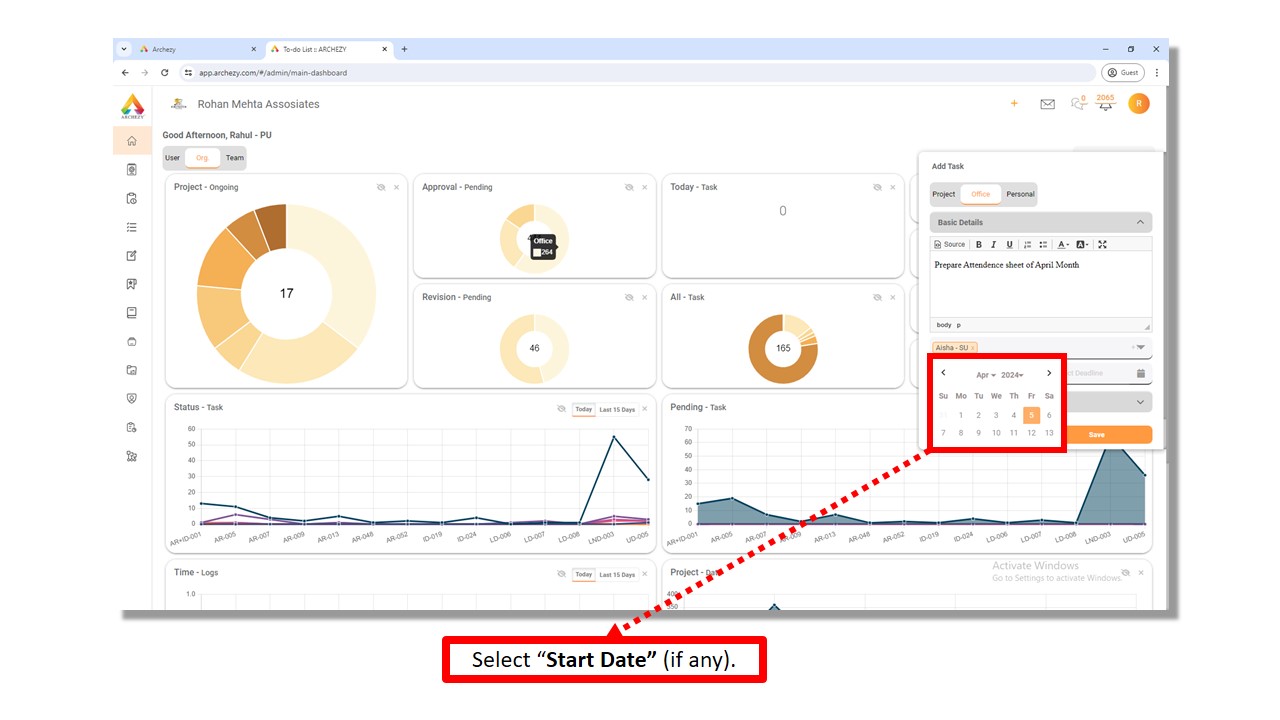Hide the Today - Task widget
1280x720 pixels.
coord(877,187)
